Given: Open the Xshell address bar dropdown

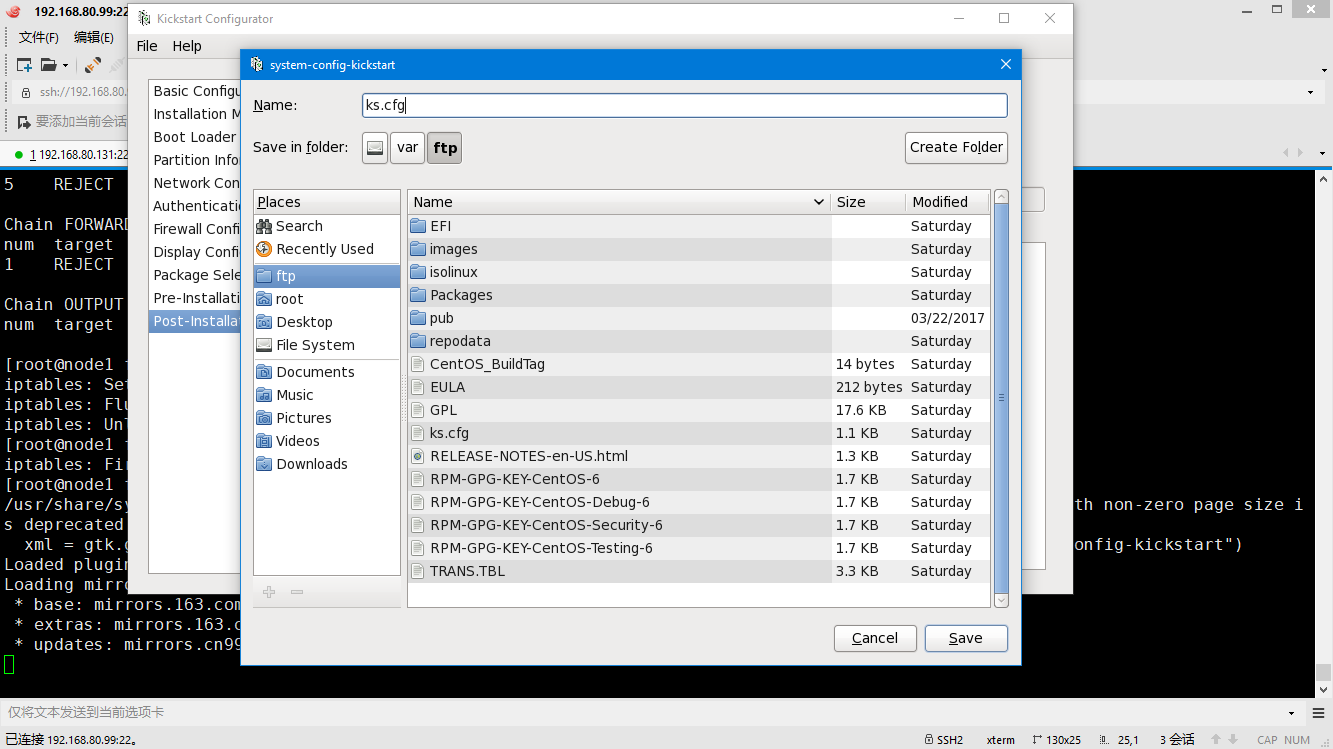Looking at the screenshot, I should pyautogui.click(x=1310, y=93).
